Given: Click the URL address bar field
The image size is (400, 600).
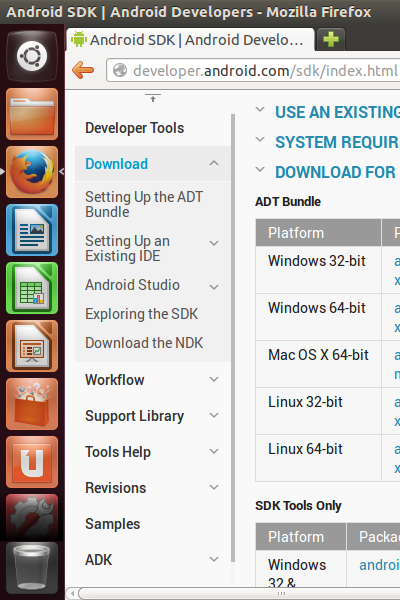Looking at the screenshot, I should point(253,70).
